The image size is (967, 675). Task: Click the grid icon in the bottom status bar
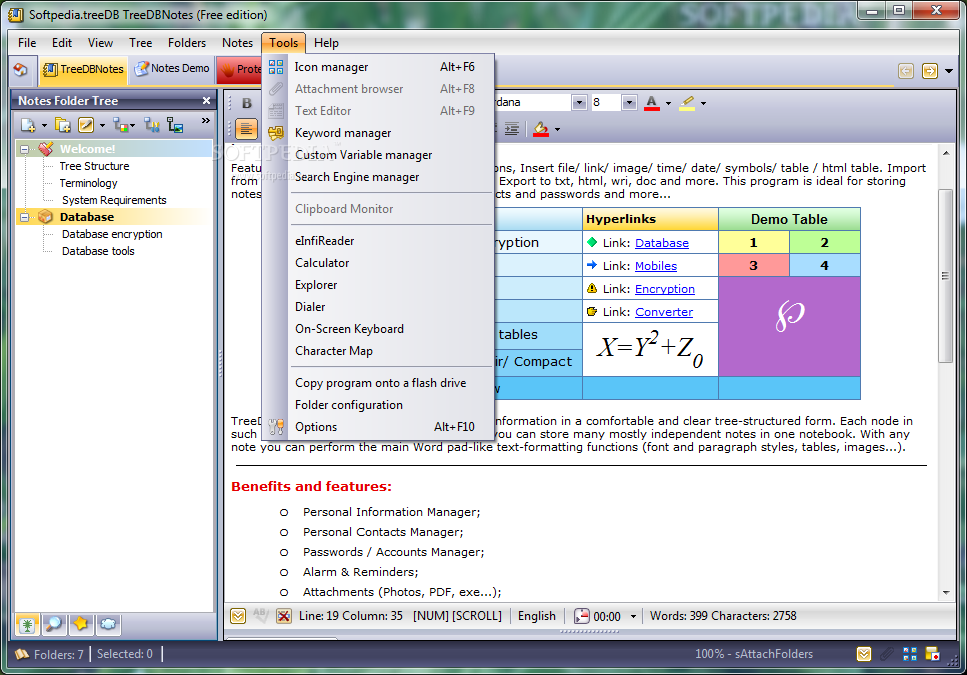click(910, 654)
